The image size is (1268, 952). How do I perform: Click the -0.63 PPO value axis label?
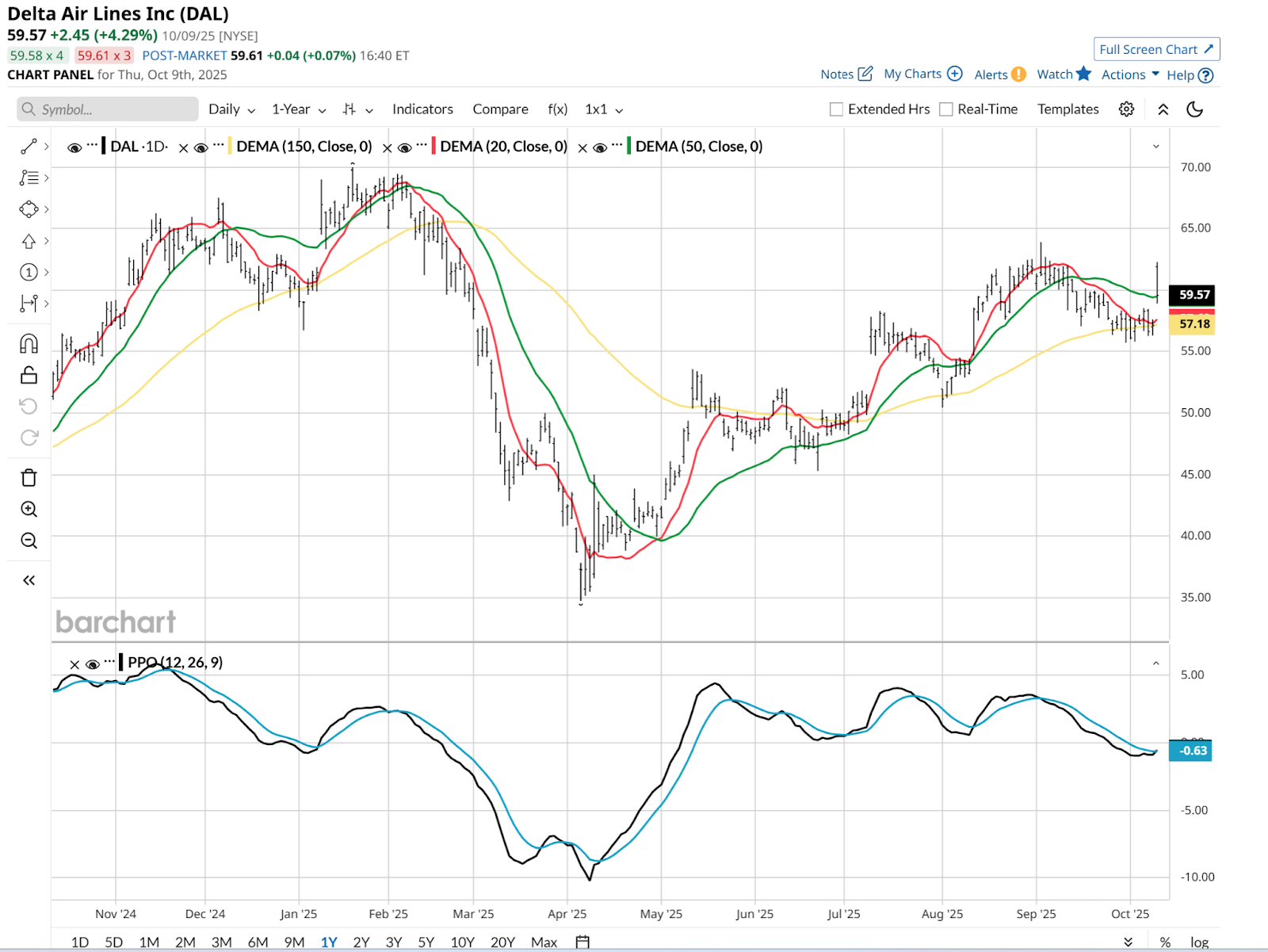click(x=1190, y=751)
